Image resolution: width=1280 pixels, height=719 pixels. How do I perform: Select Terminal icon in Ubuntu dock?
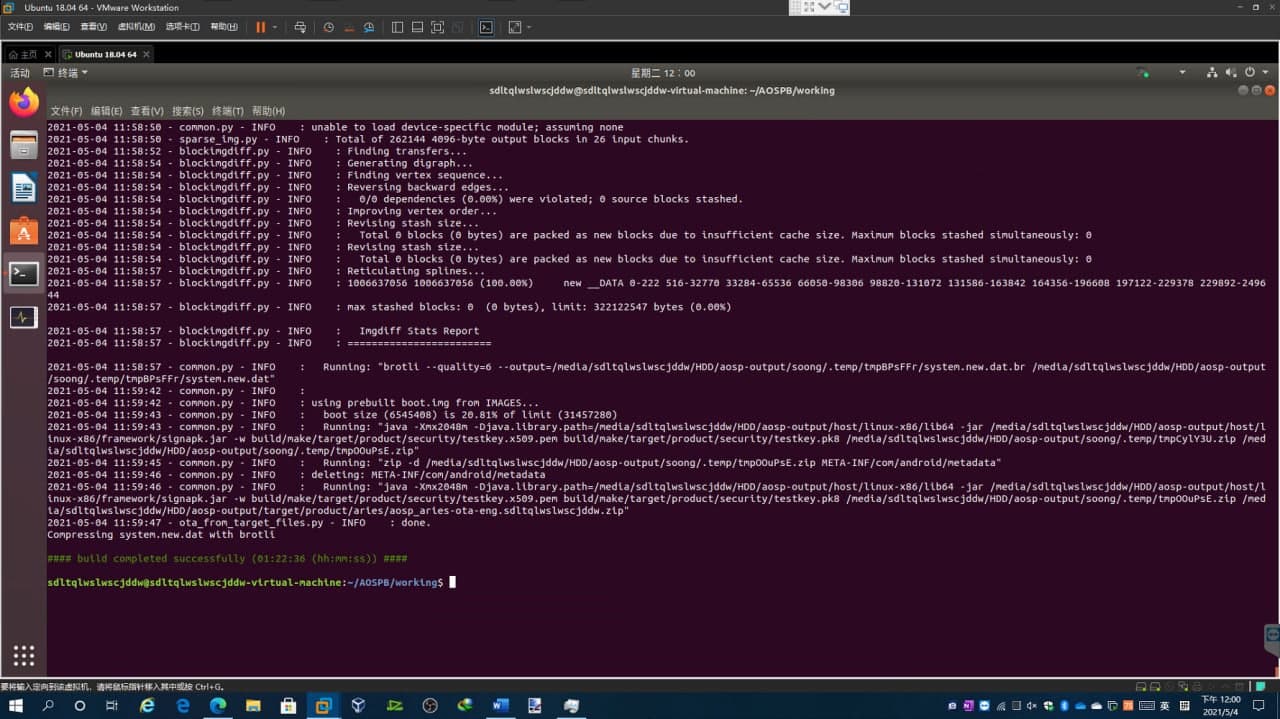coord(24,274)
